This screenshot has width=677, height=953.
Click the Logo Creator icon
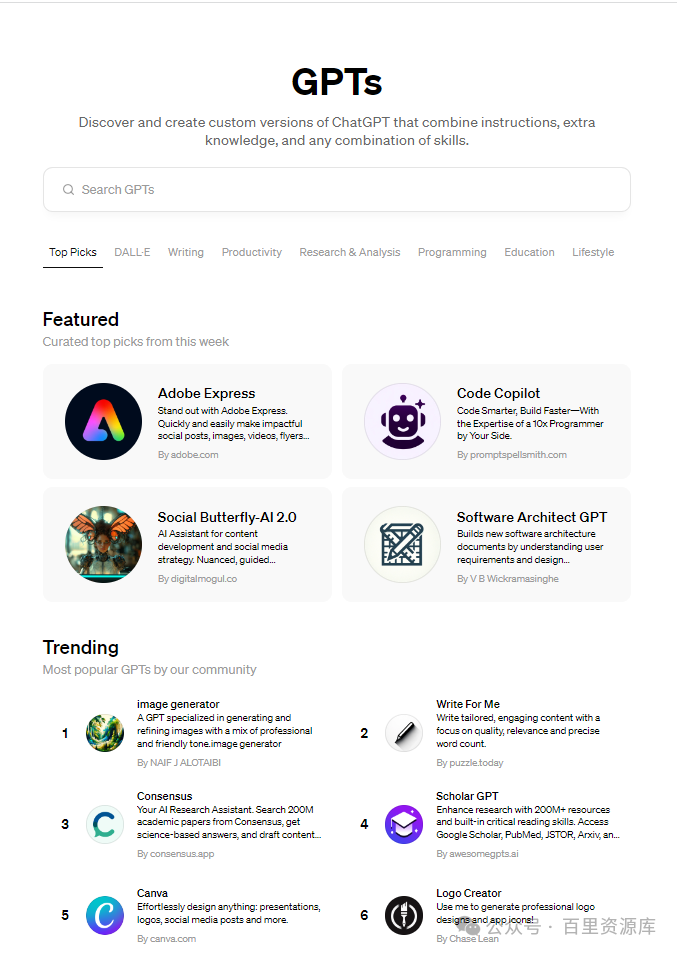pos(404,915)
